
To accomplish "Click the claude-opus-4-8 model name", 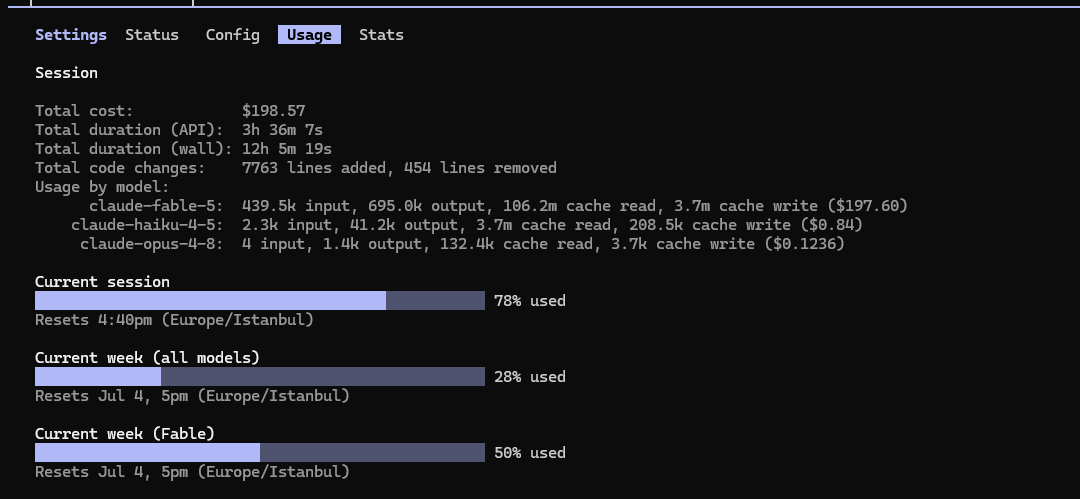I will pos(152,243).
